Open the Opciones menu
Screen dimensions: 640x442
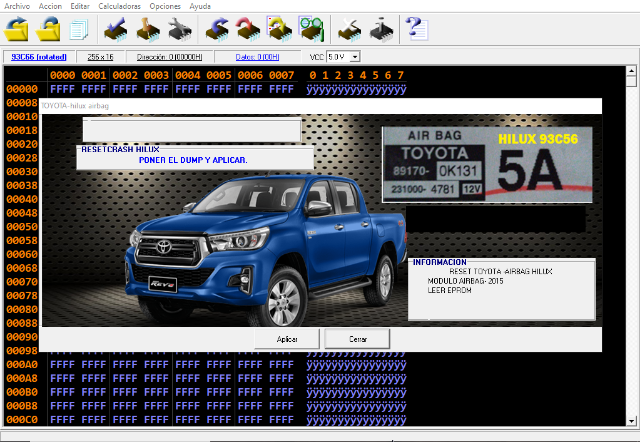coord(165,6)
